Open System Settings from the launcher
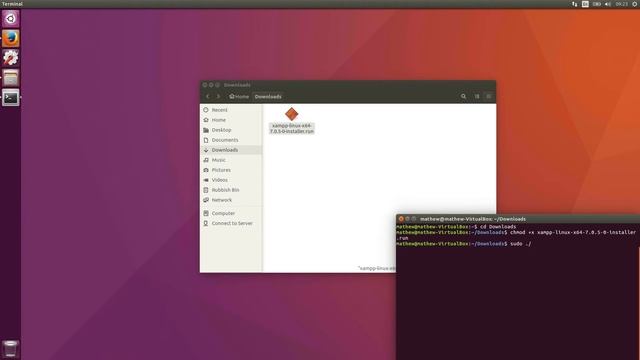Screen dimensions: 640x360 [11, 58]
